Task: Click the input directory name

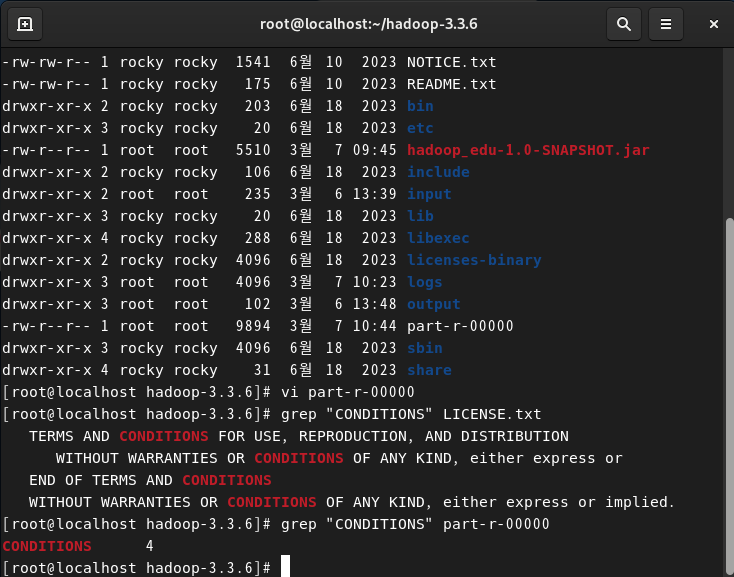Action: [x=429, y=194]
